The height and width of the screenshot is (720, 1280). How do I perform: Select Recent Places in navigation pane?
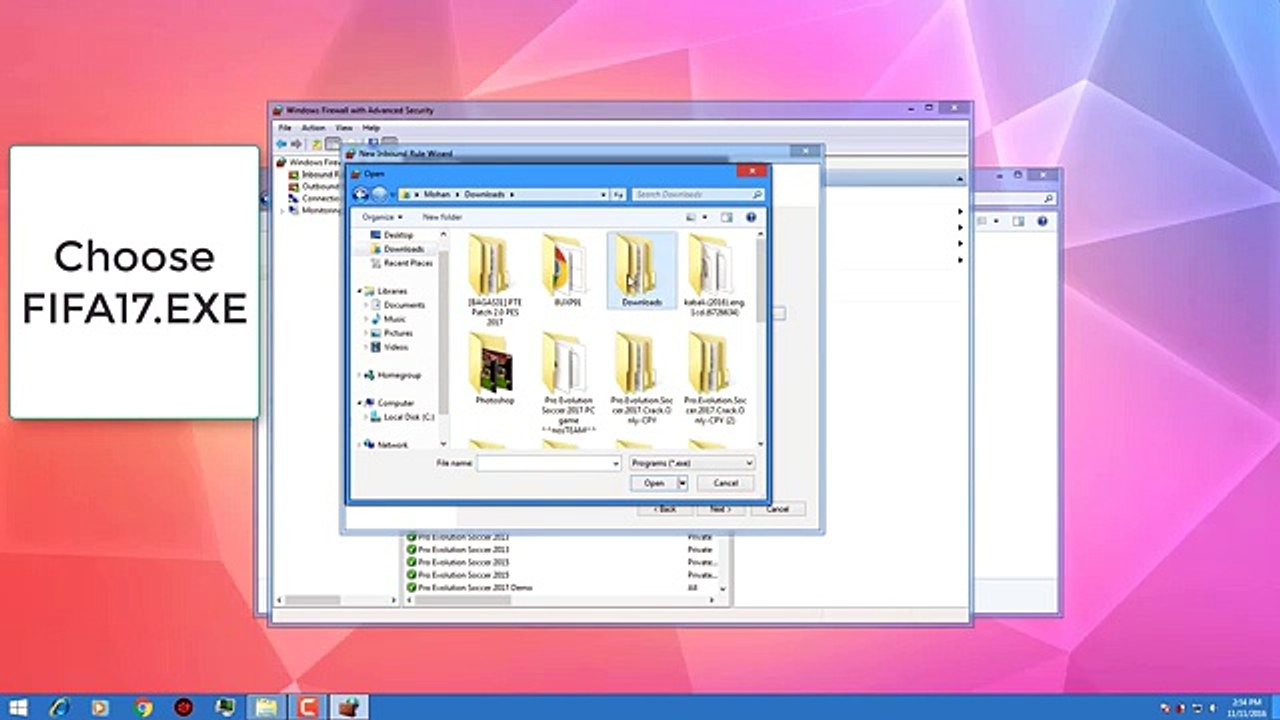coord(408,263)
